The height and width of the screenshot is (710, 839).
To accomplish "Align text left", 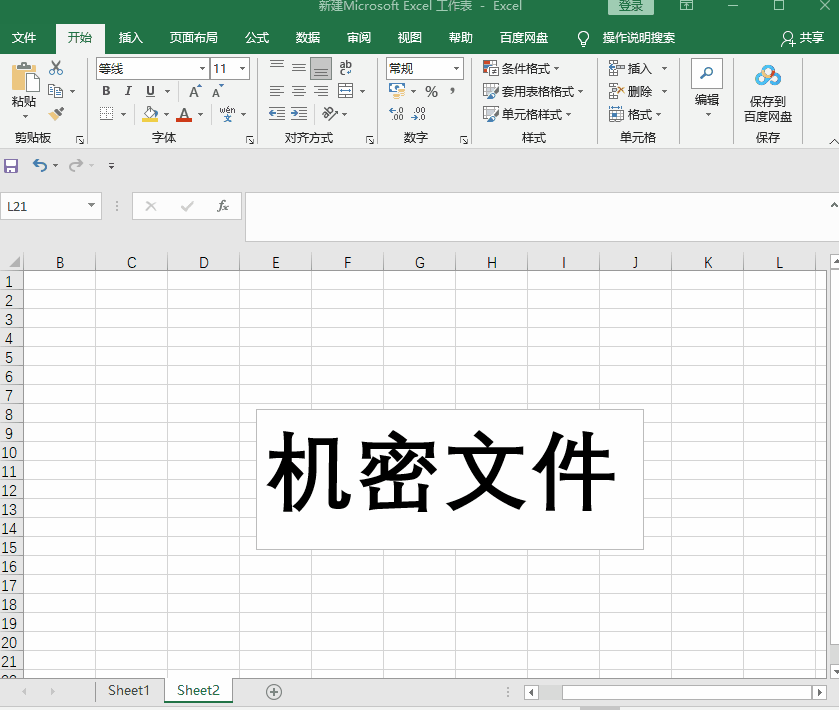I will tap(277, 91).
